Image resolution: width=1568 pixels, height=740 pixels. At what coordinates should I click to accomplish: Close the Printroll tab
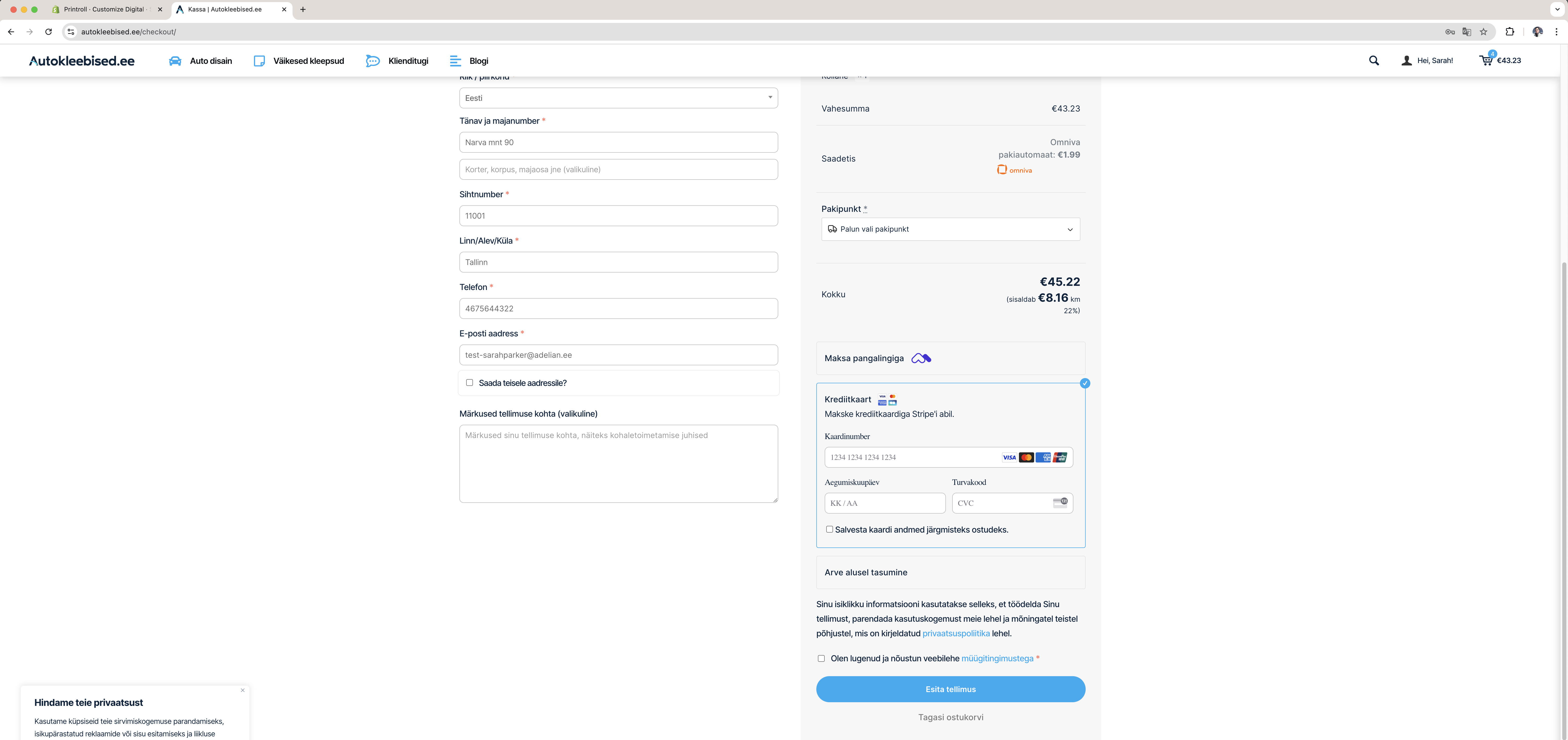coord(160,9)
